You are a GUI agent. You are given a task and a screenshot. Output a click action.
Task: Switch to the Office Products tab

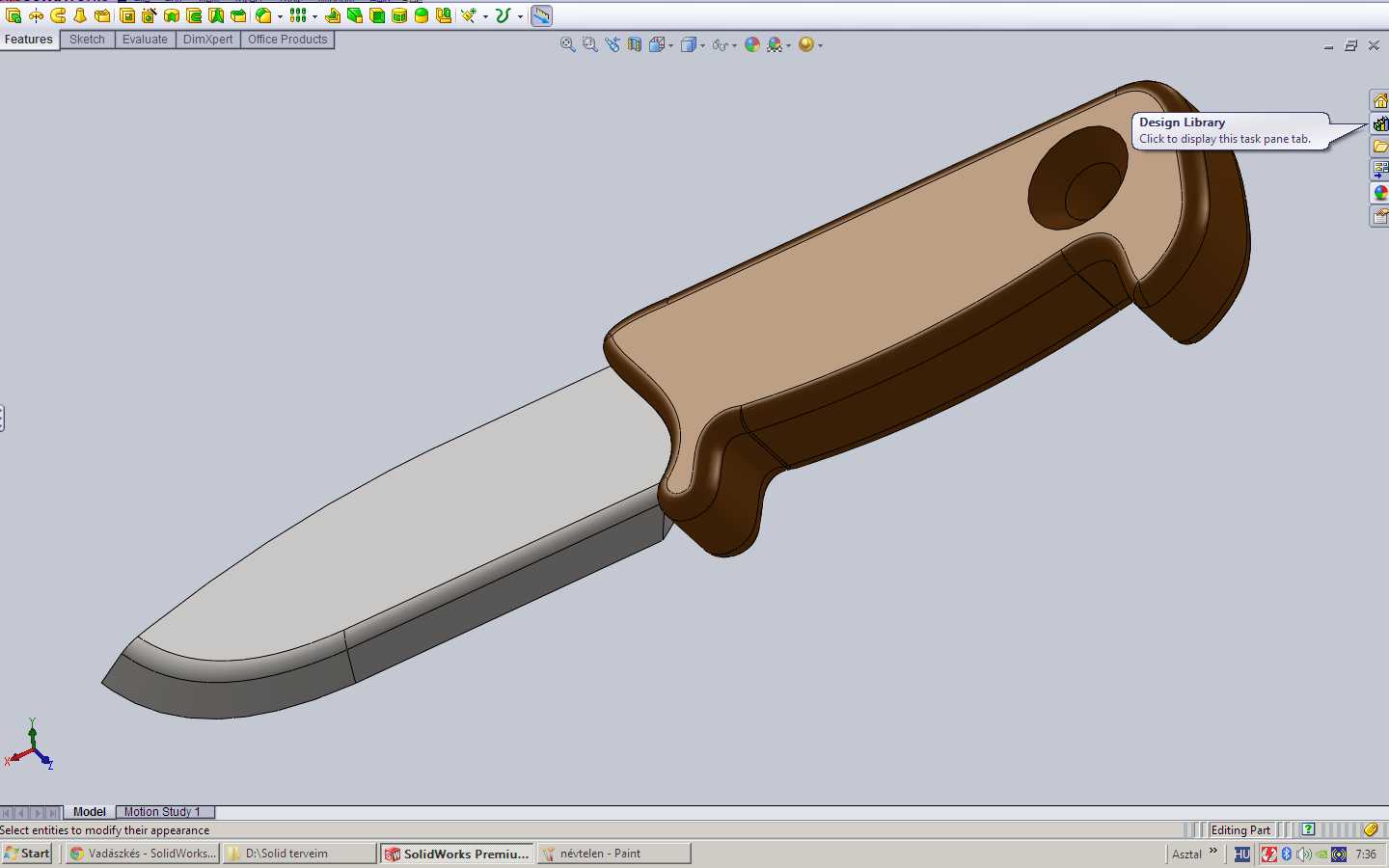point(287,40)
